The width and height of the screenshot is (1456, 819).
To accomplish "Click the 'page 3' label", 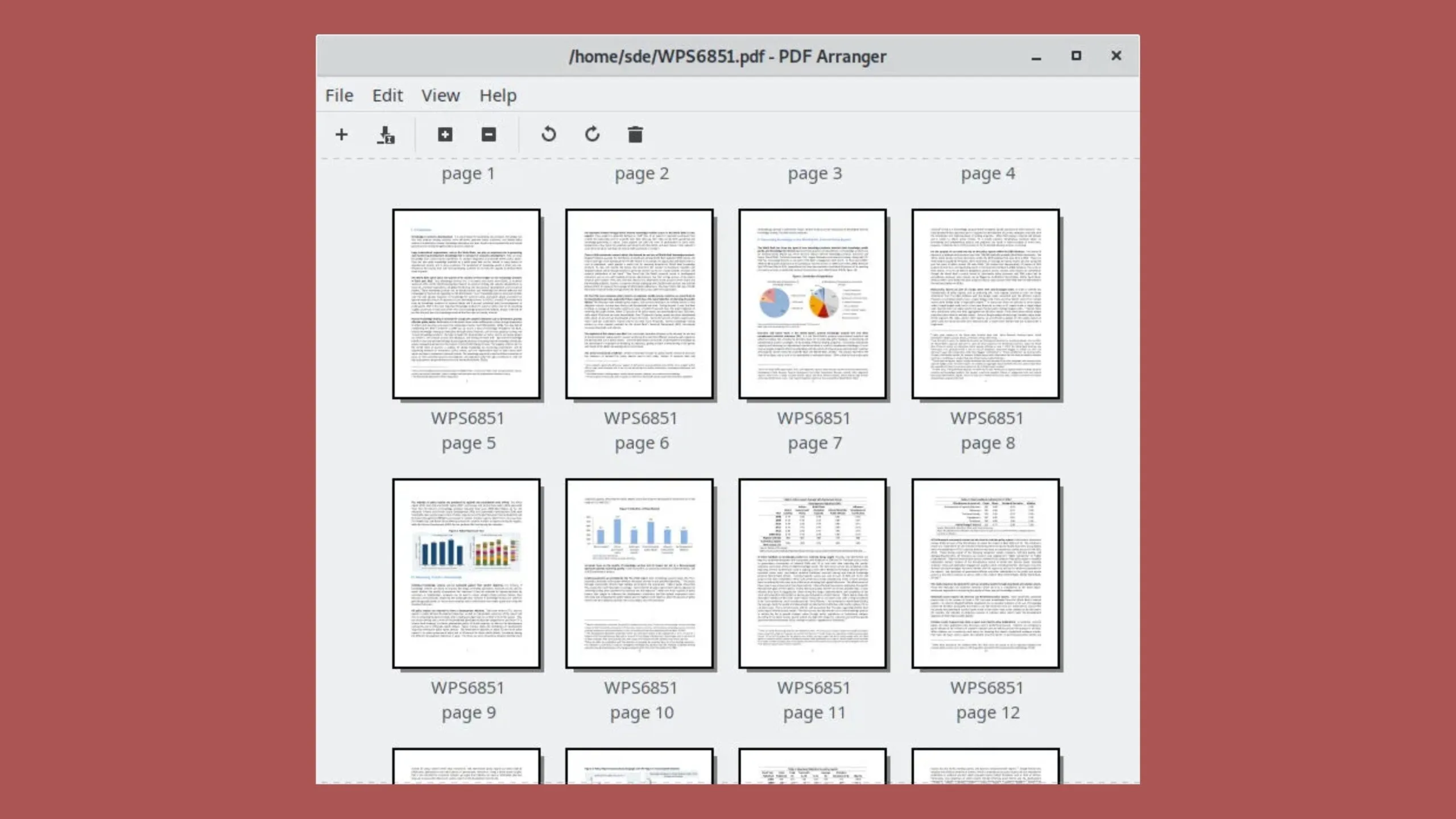I will coord(814,173).
